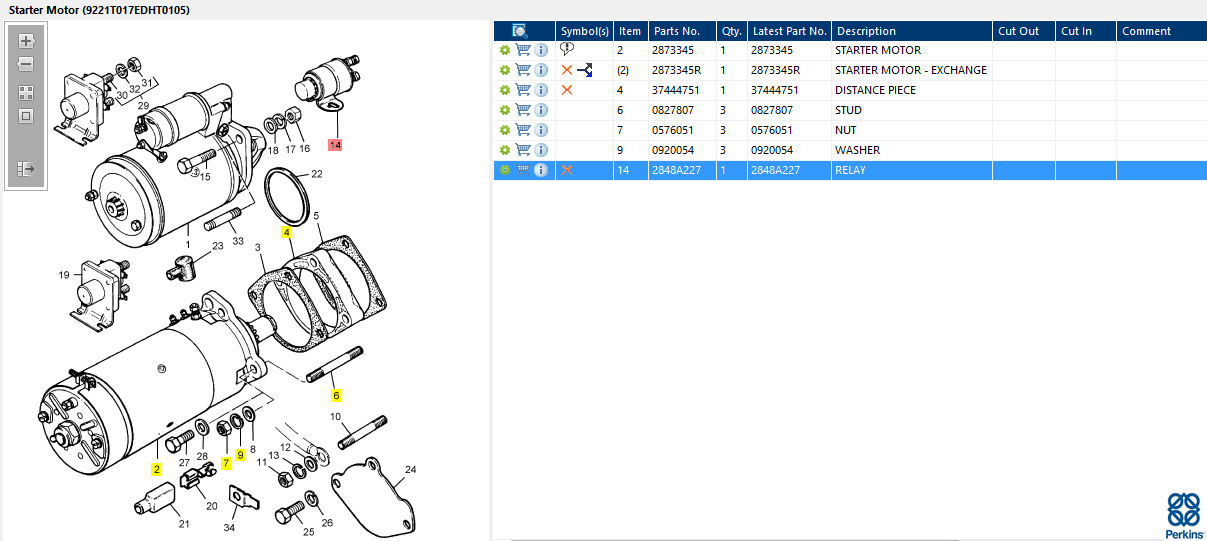Image resolution: width=1207 pixels, height=541 pixels.
Task: Click orange X symbol on 2873345R row
Action: click(x=567, y=70)
